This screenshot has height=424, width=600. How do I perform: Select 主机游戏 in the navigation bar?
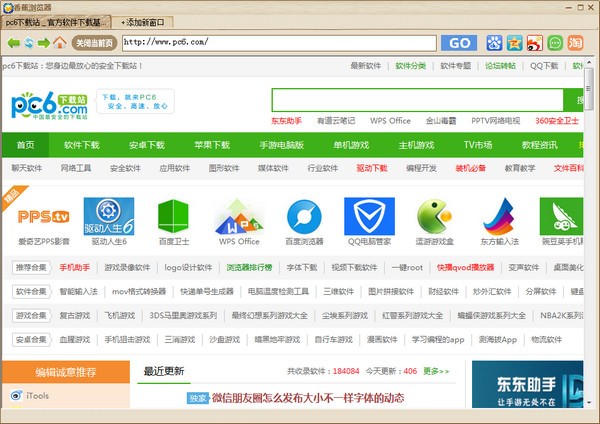[416, 145]
